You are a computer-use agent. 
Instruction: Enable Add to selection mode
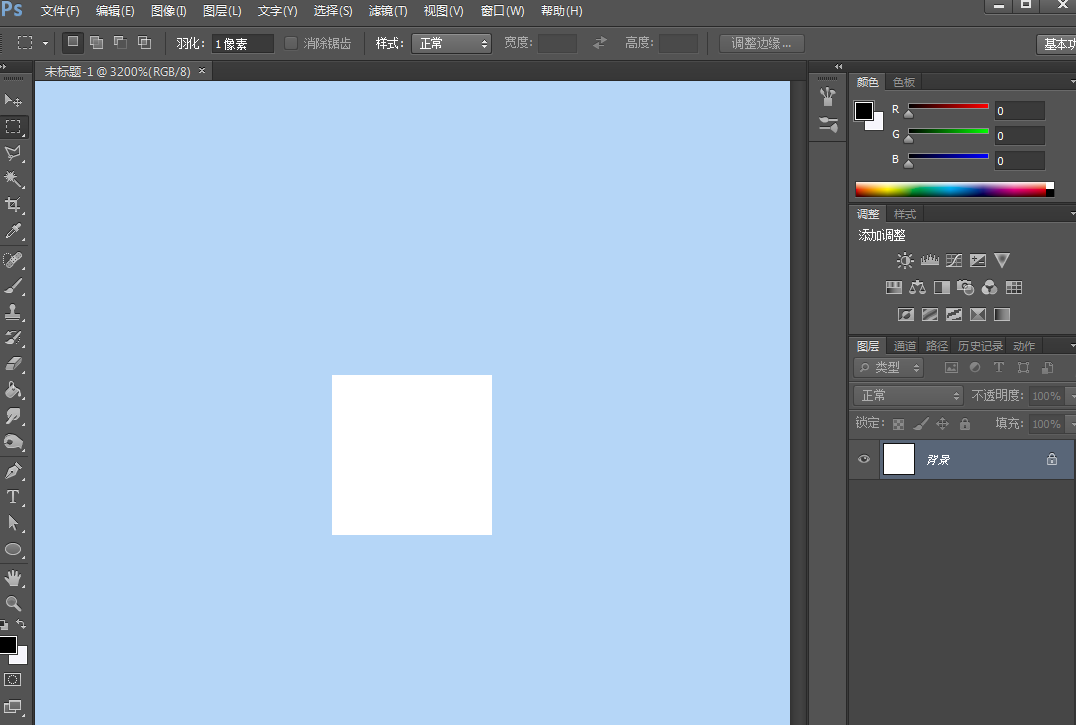tap(97, 43)
